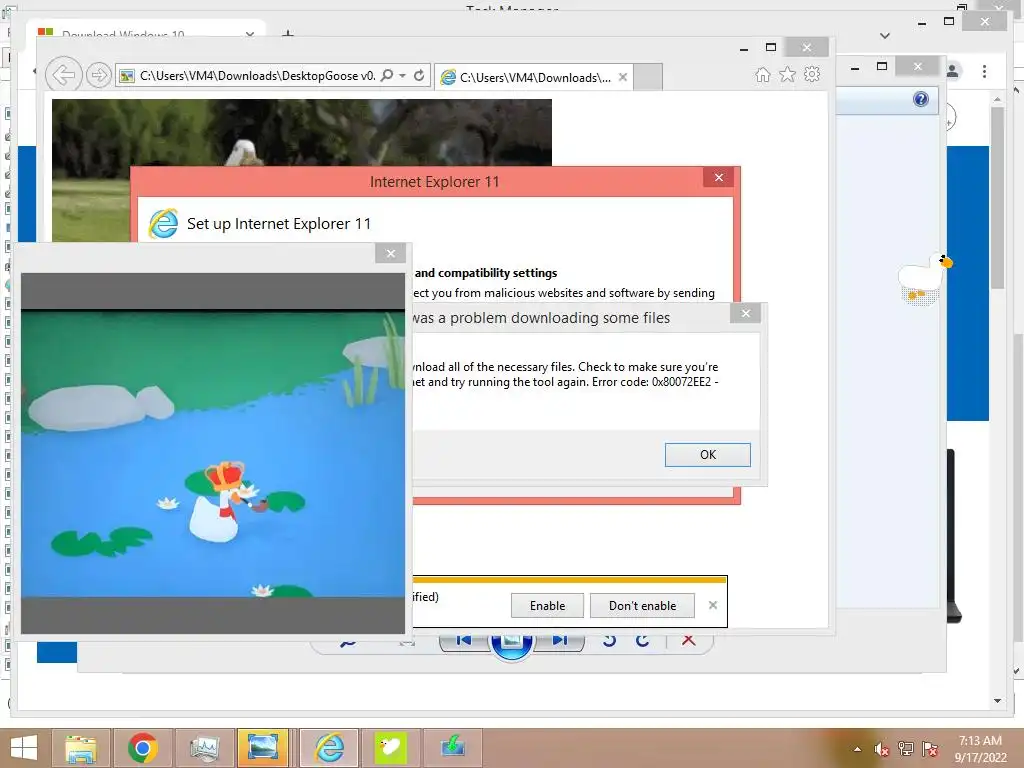Screen dimensions: 1024x768
Task: Click Don't enable on the notification bar
Action: [642, 605]
